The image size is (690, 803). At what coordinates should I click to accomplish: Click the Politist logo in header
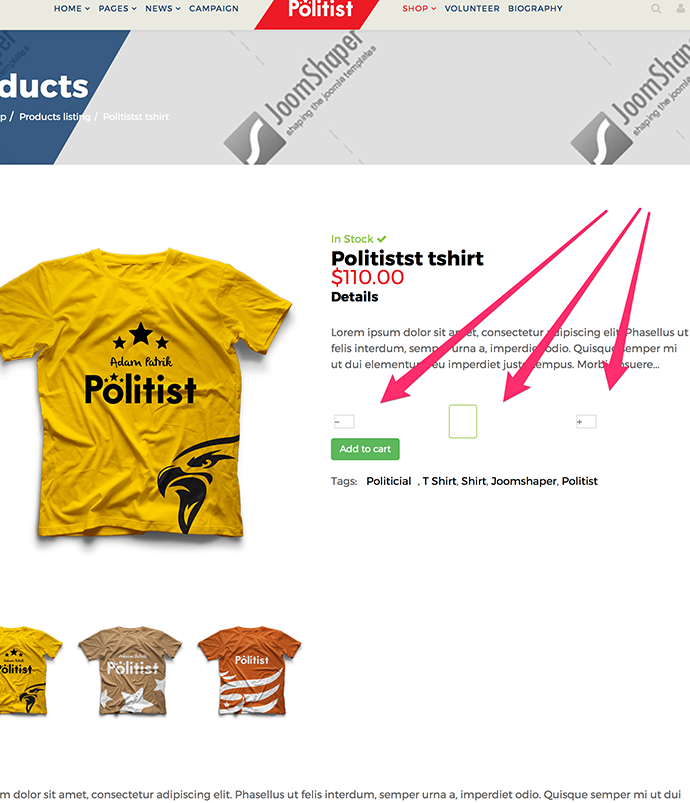coord(321,9)
